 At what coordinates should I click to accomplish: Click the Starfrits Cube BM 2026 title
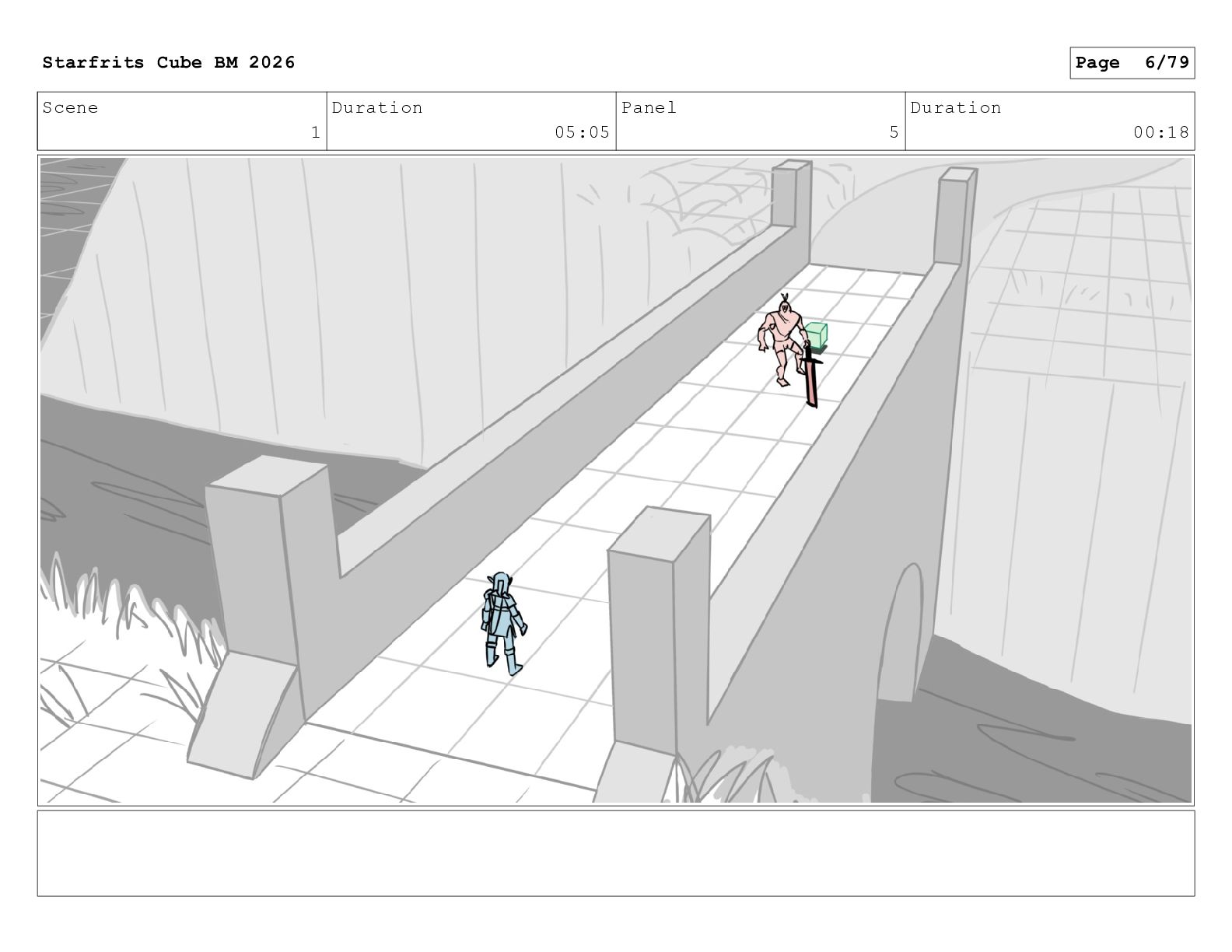click(169, 62)
